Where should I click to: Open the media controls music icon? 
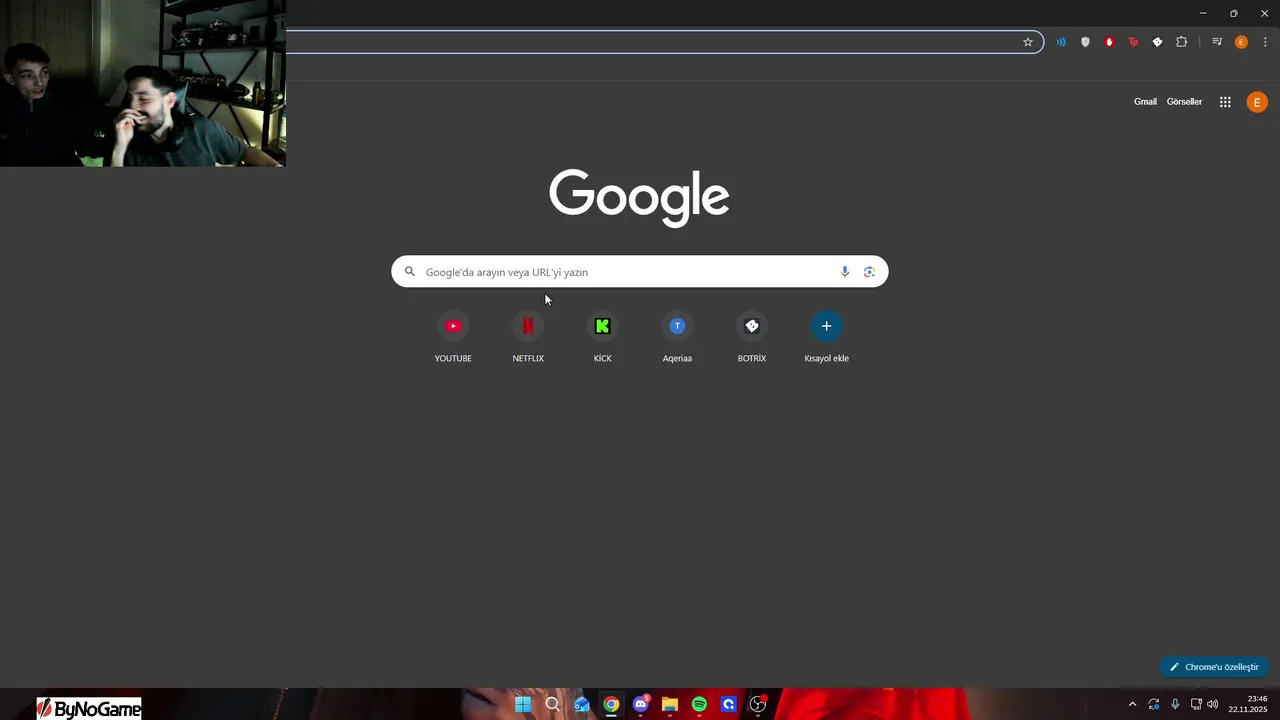click(x=1217, y=42)
